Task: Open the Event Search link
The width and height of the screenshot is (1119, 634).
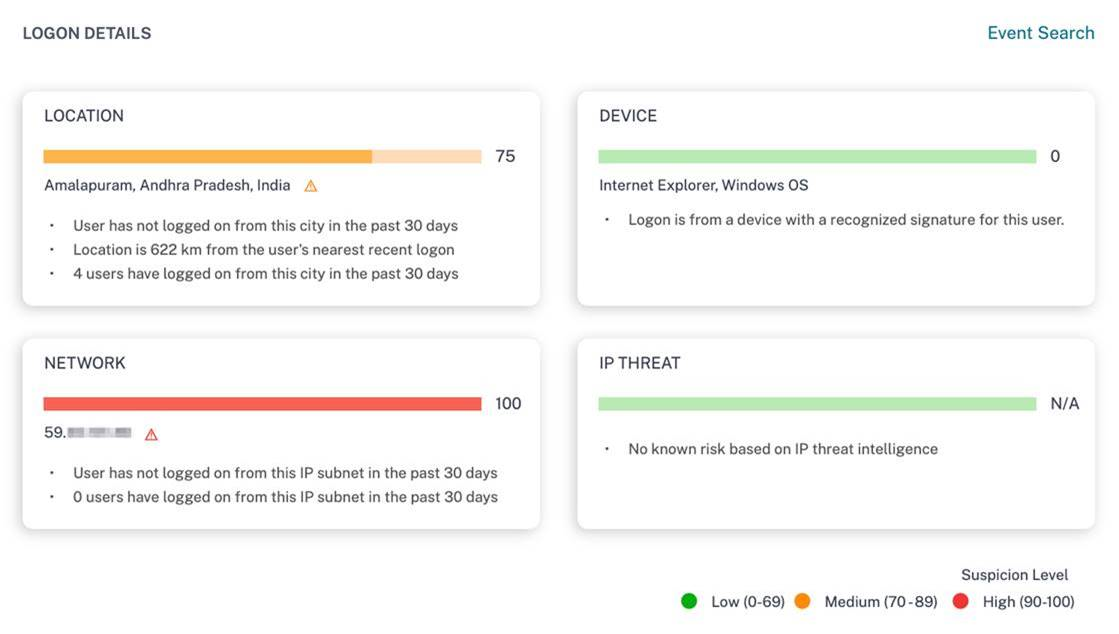Action: click(x=1040, y=33)
